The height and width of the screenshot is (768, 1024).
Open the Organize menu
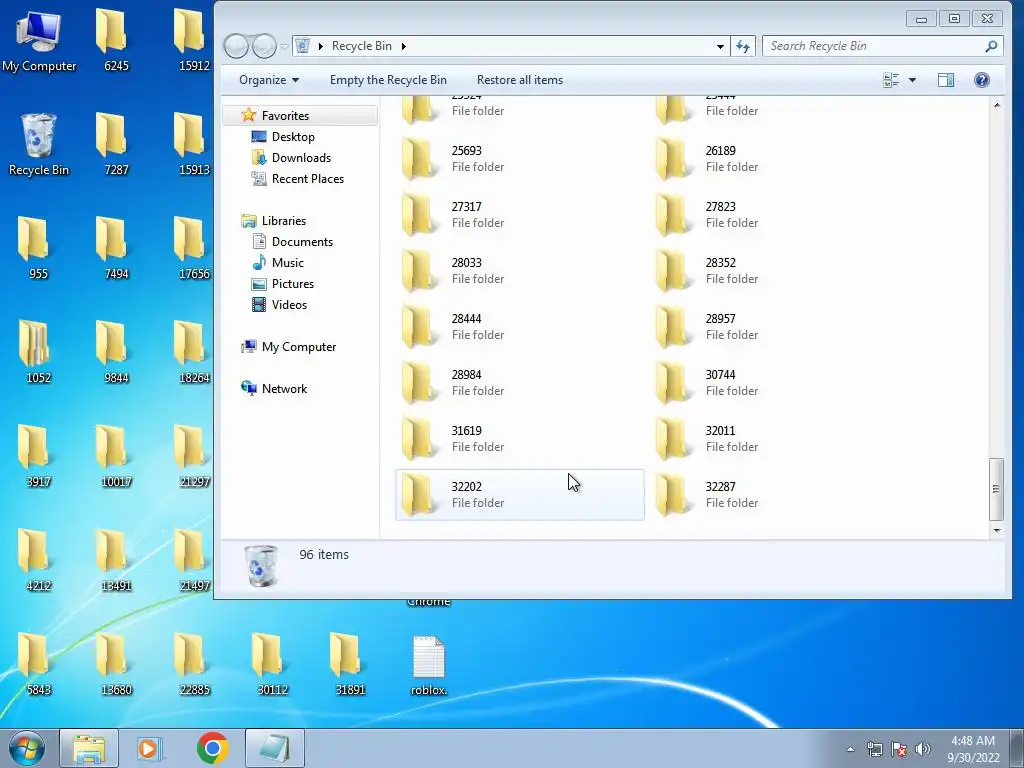269,80
